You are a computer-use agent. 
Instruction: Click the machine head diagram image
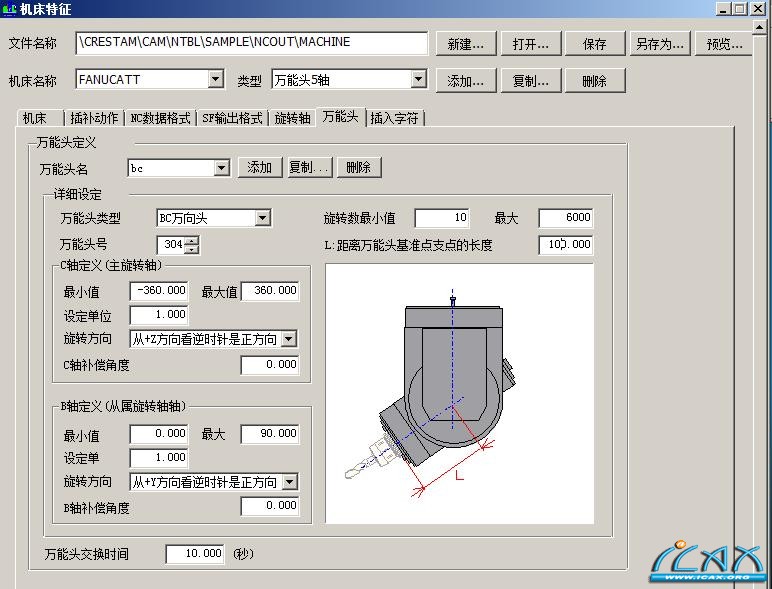(x=459, y=393)
